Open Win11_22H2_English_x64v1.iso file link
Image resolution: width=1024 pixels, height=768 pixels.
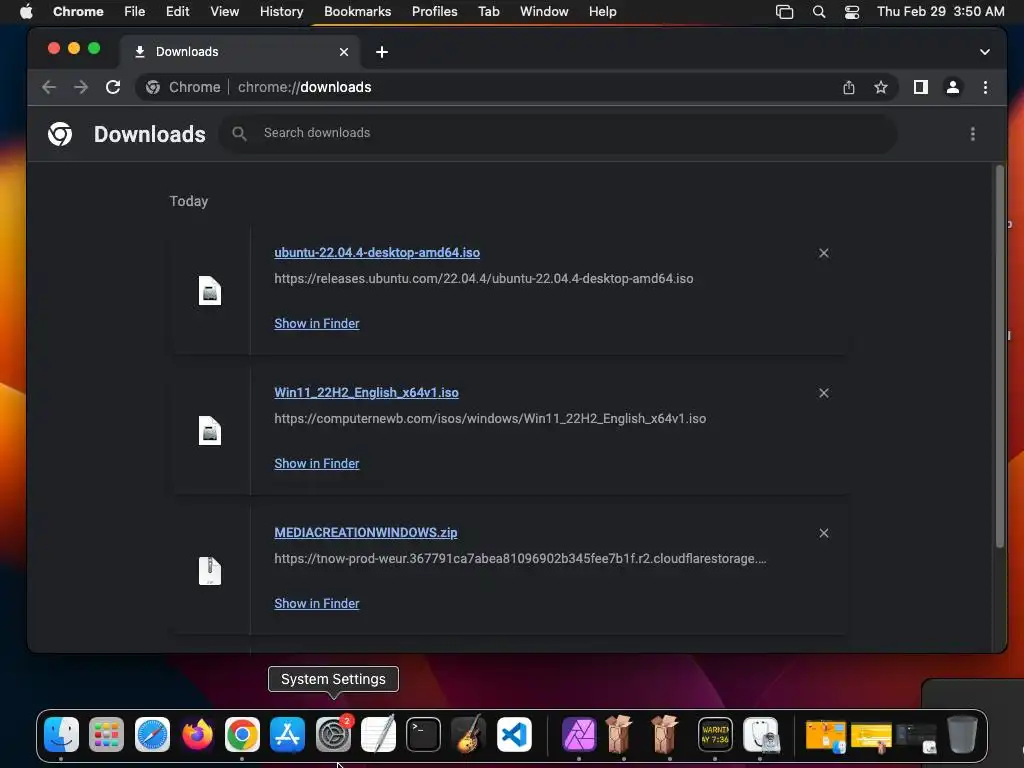[x=366, y=392]
